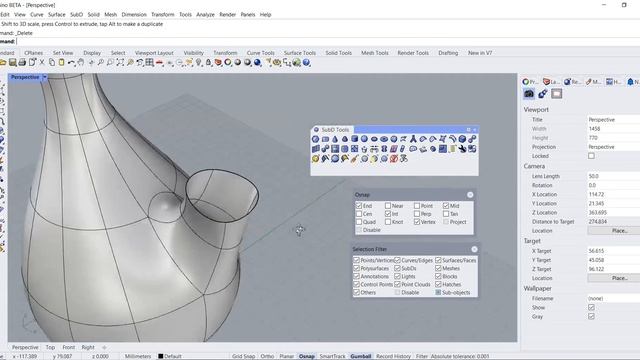
Task: Click the Save file icon in toolbar
Action: (13, 62)
